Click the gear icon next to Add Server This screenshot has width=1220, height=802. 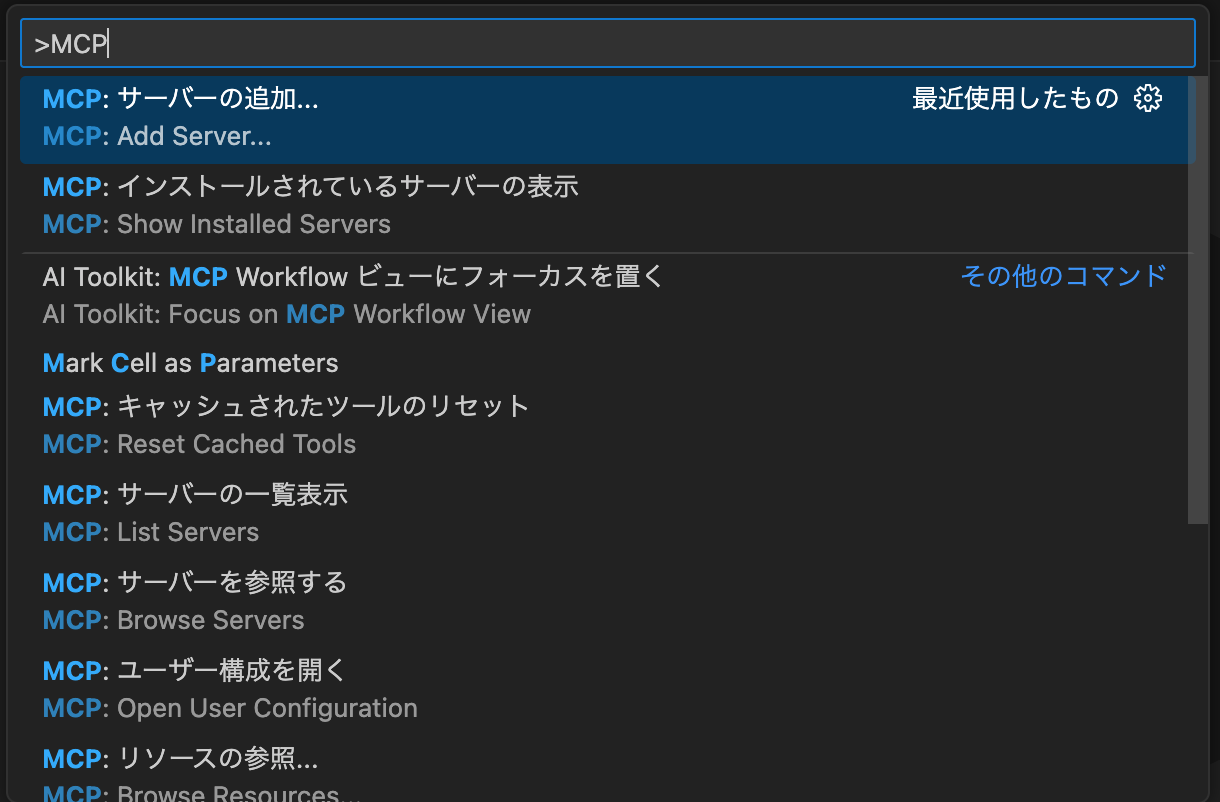[1149, 97]
